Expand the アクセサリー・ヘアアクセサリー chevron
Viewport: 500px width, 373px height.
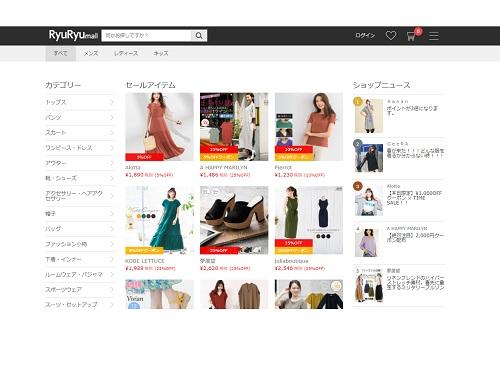point(112,196)
